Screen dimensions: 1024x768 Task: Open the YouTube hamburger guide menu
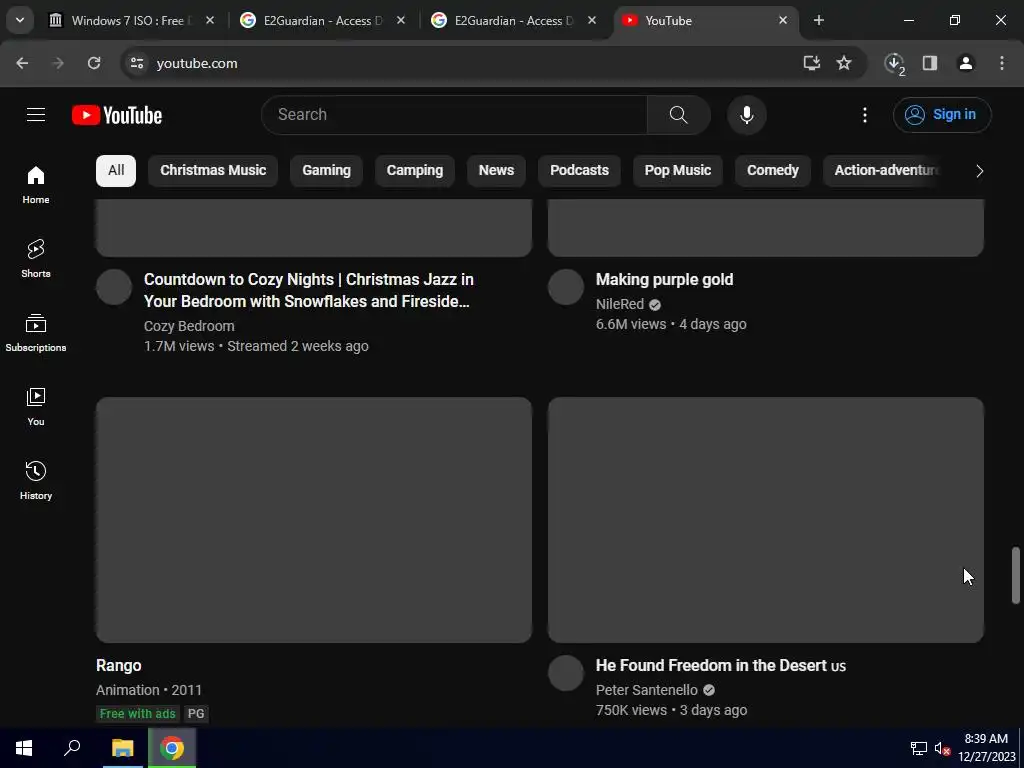click(36, 115)
